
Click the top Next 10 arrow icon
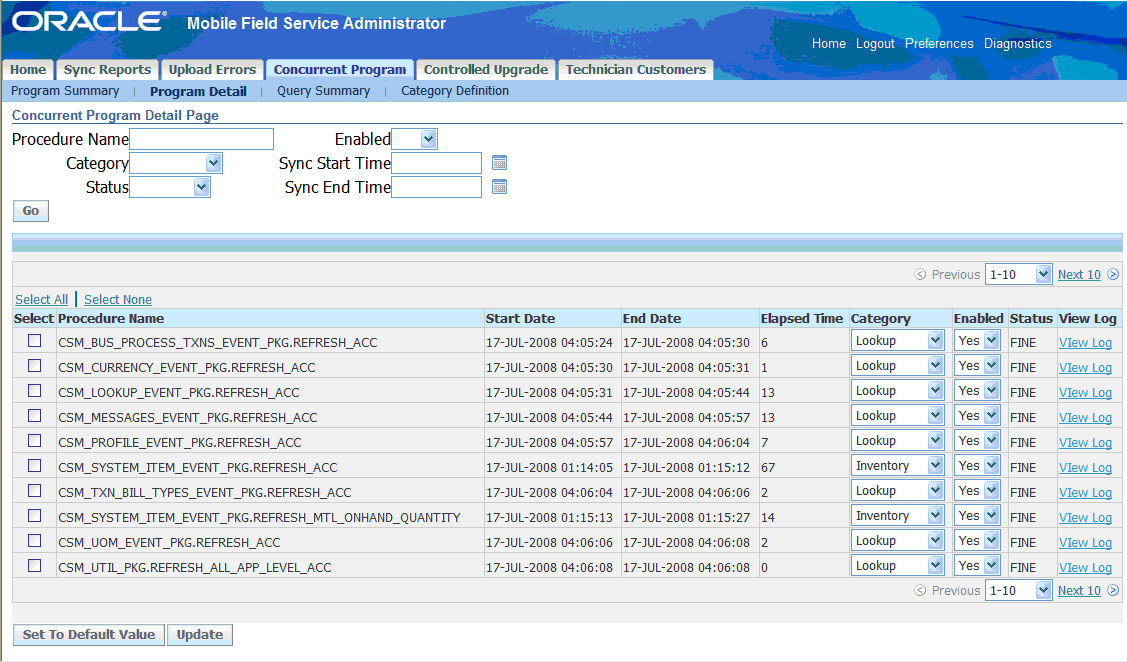point(1113,275)
